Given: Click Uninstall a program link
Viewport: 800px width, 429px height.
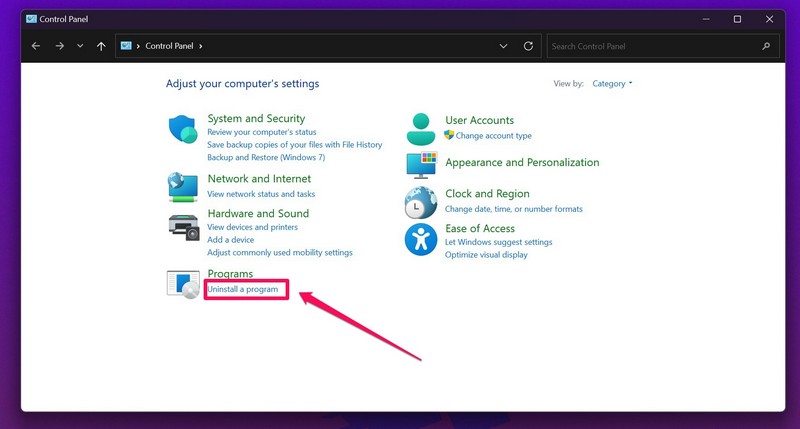Looking at the screenshot, I should (243, 289).
